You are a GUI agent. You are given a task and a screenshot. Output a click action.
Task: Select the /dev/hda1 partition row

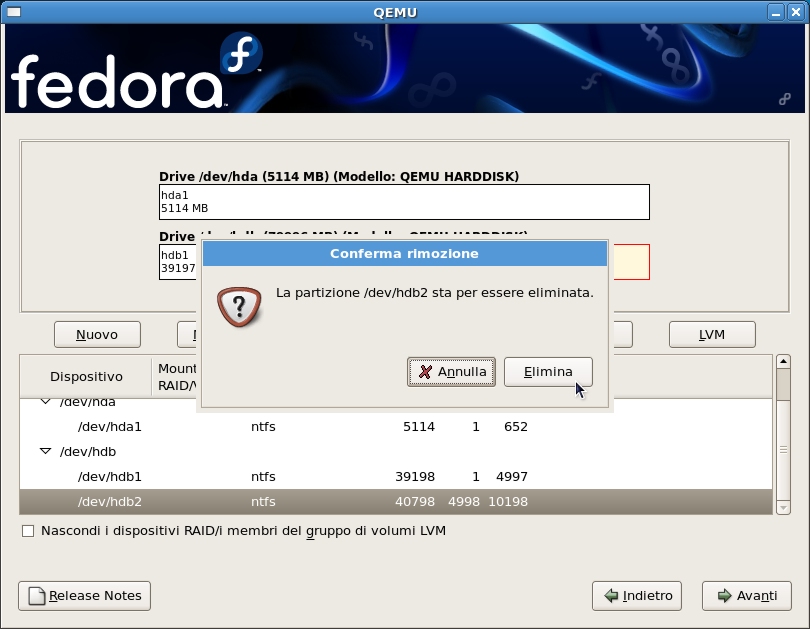[x=396, y=427]
